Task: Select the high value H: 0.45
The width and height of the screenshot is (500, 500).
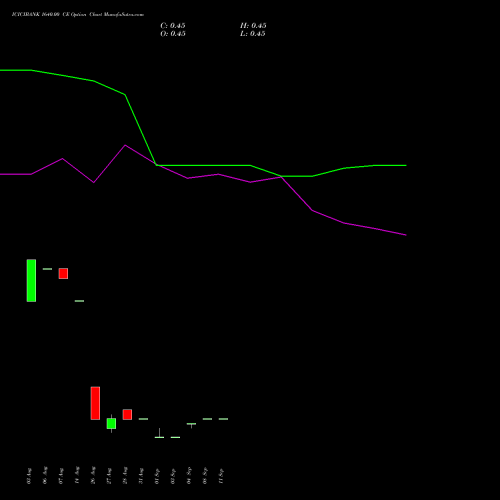Action: click(253, 26)
